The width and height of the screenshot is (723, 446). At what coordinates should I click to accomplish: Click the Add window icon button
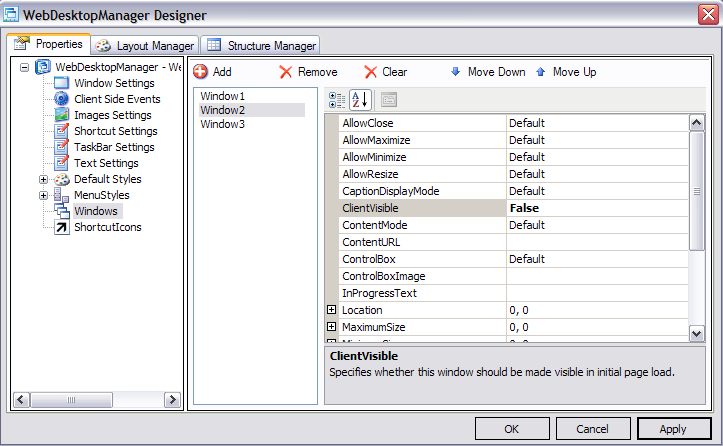click(x=201, y=72)
